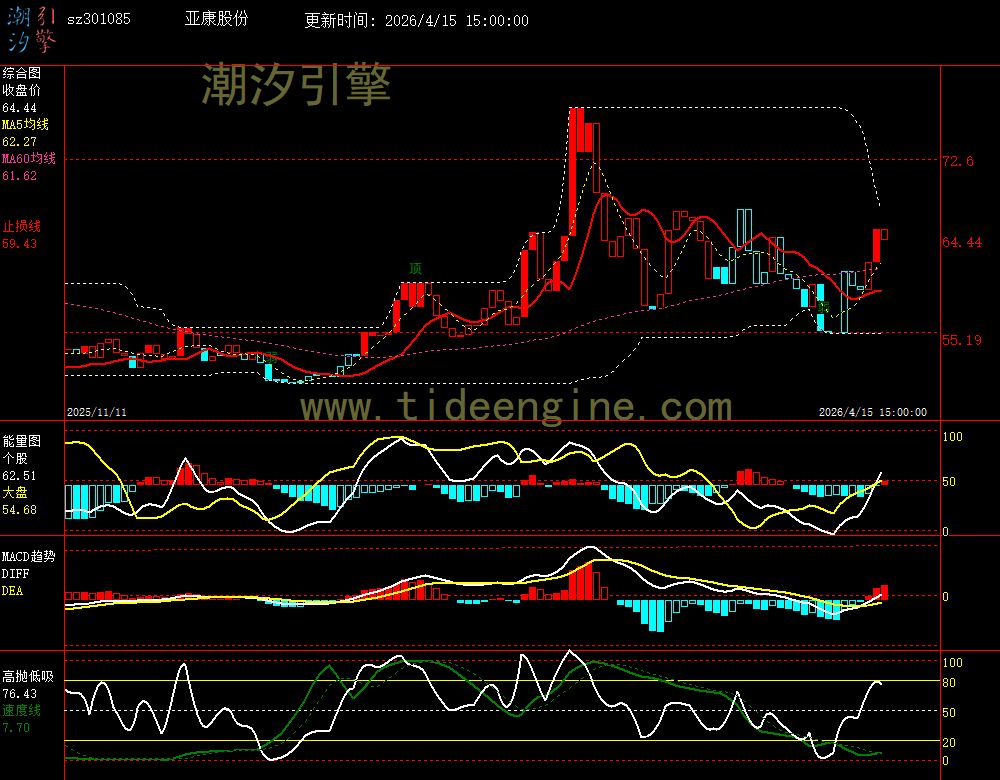Toggle the MA60均线 legend label
1000x780 pixels.
28,159
